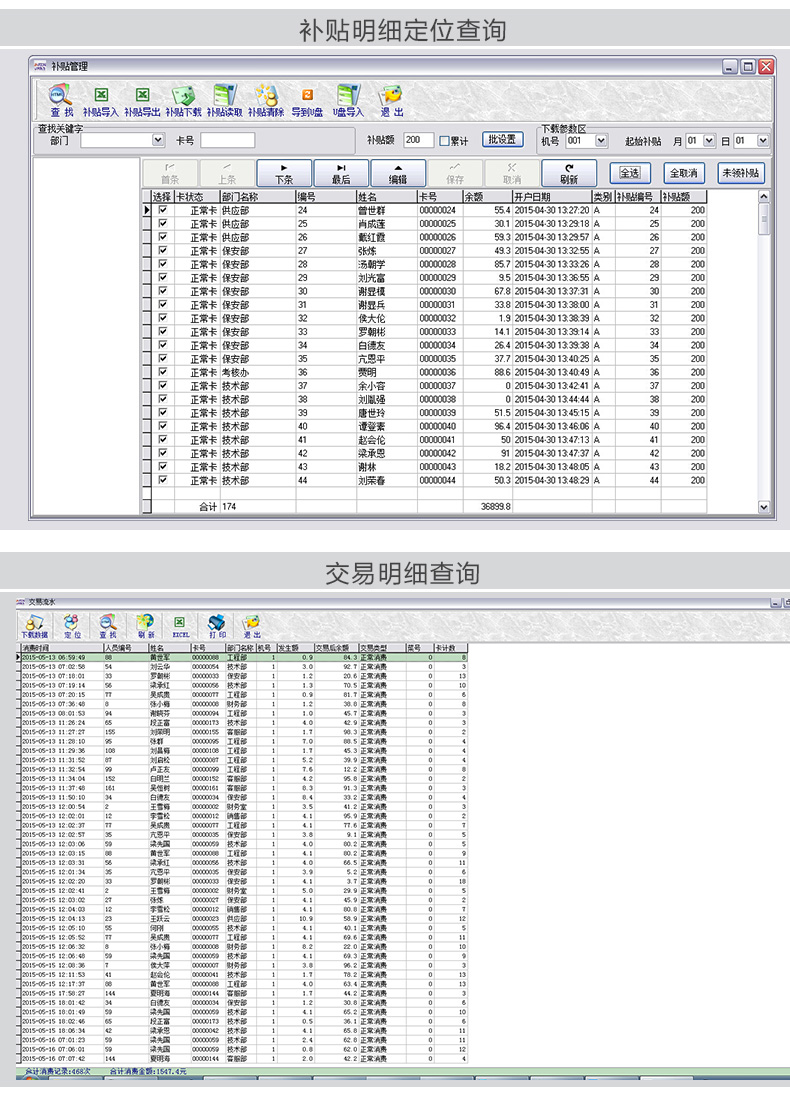Screen dimensions: 790x1103
Task: Uncheck the selection box for 曾世群 row
Action: click(163, 211)
